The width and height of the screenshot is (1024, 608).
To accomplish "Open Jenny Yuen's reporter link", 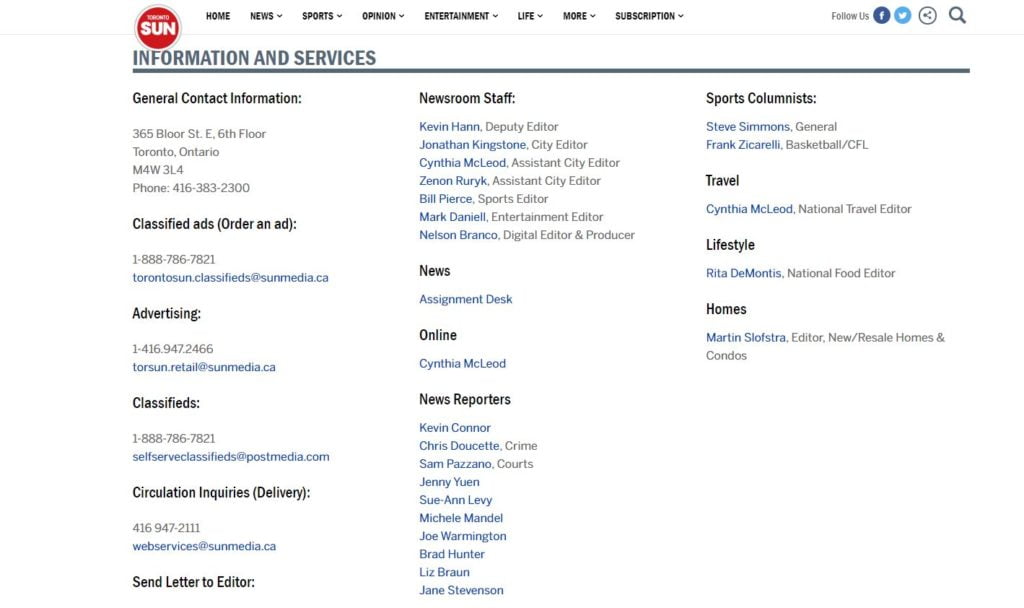I will coord(449,482).
